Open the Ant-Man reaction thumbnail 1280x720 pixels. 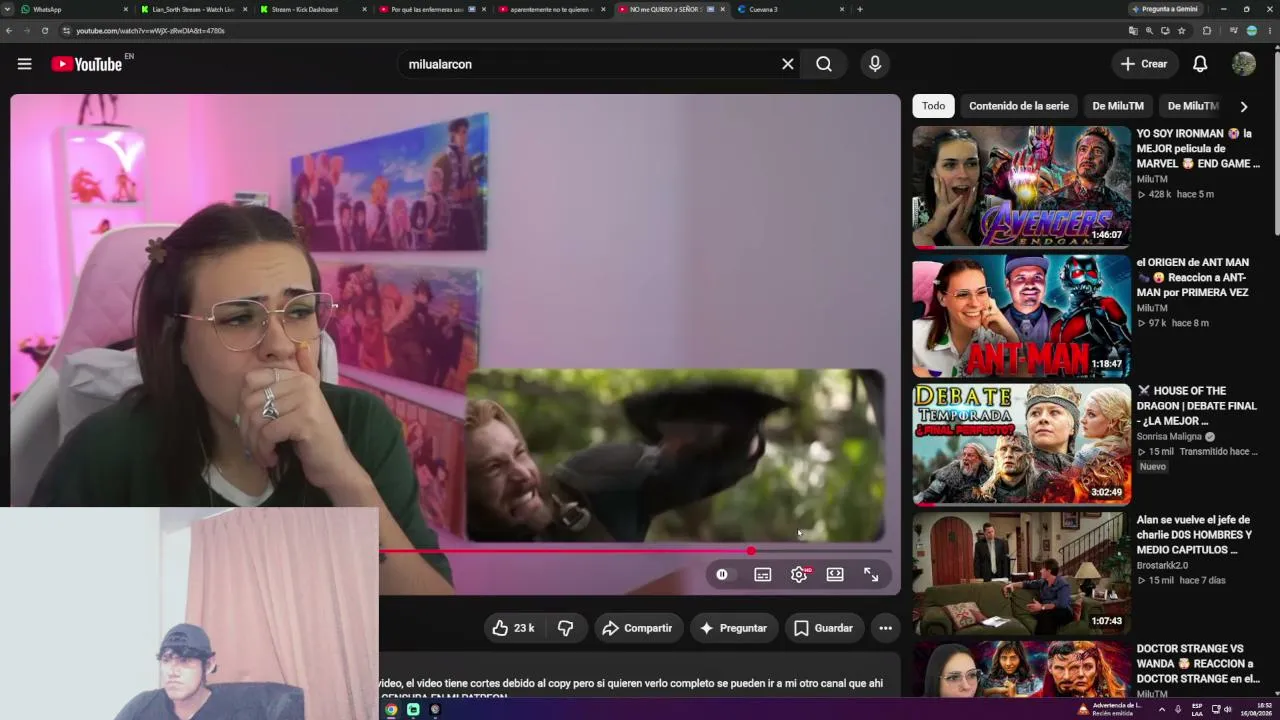(1021, 315)
